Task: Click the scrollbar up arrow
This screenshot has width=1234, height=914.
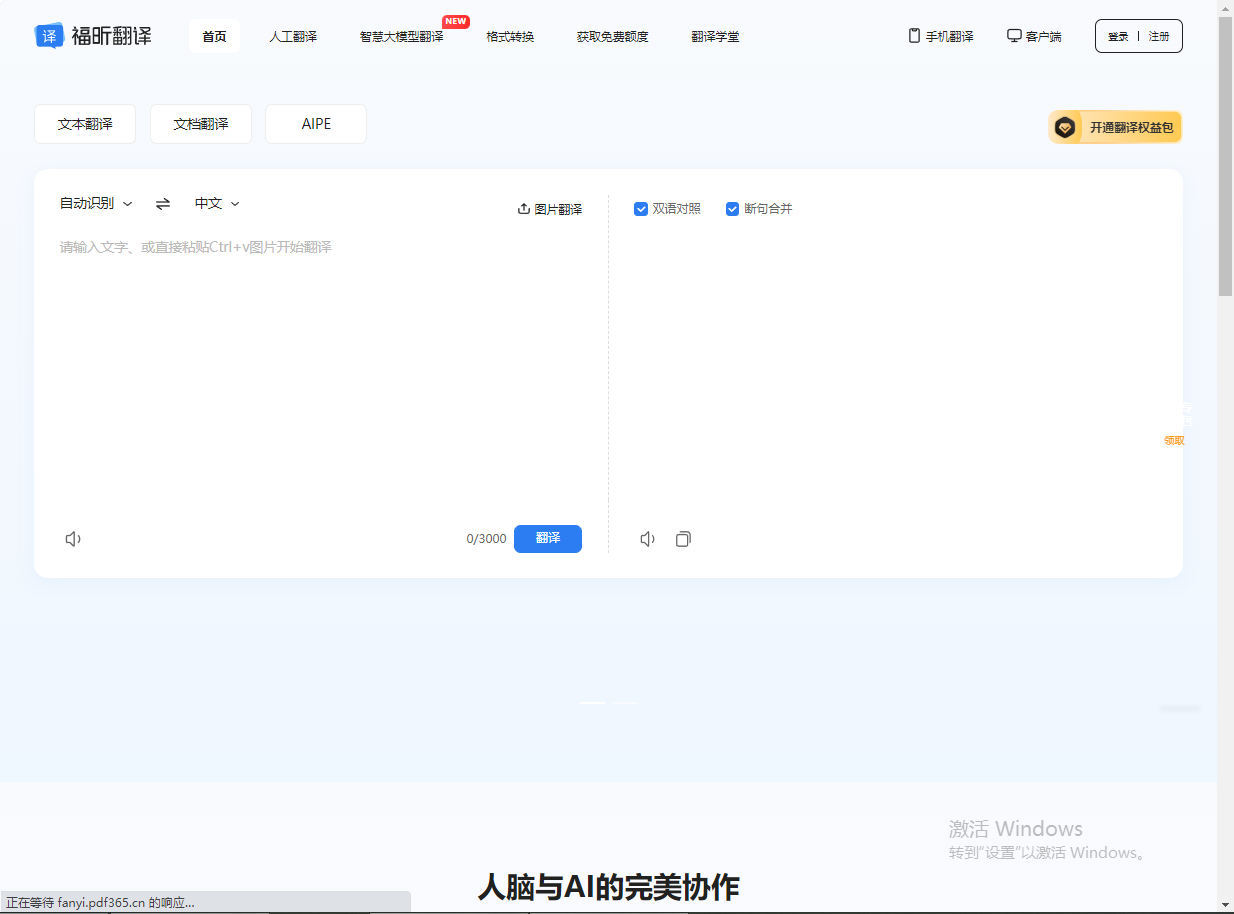Action: [1225, 8]
